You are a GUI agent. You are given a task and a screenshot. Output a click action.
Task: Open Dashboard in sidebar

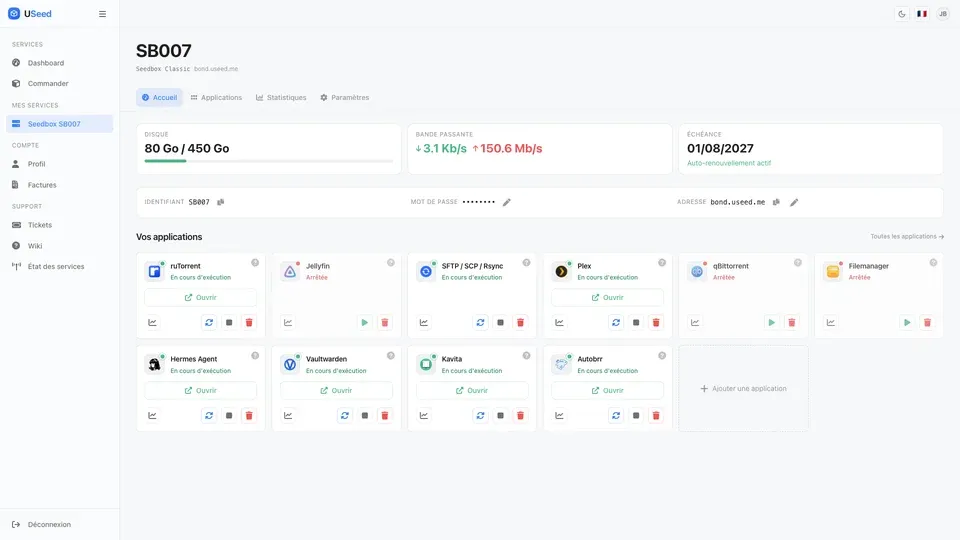pos(59,62)
